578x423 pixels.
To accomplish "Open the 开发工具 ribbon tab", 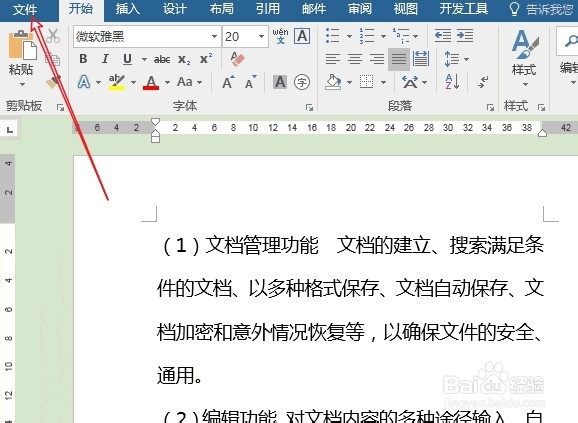I will pyautogui.click(x=464, y=9).
